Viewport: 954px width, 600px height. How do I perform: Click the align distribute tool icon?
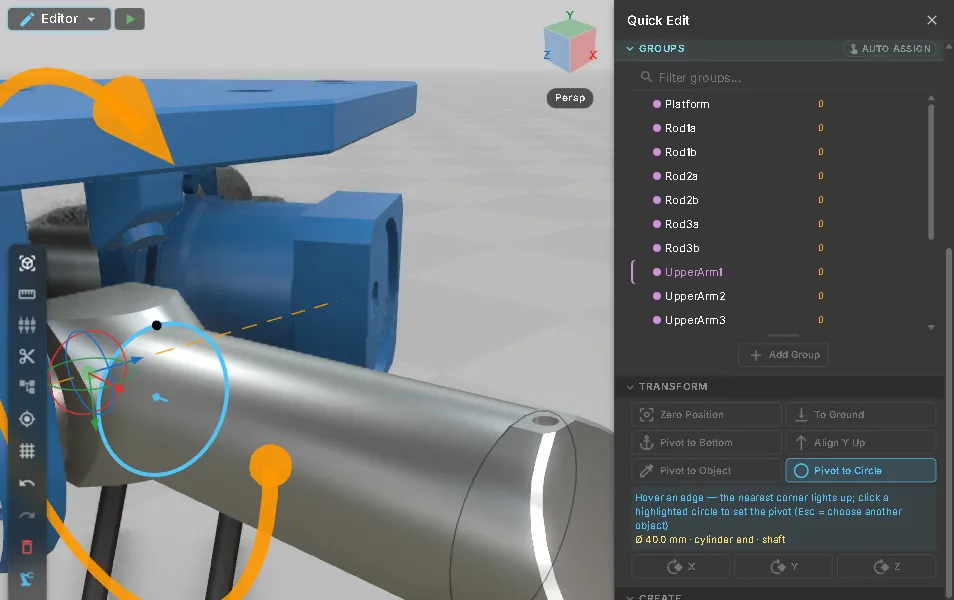click(27, 326)
